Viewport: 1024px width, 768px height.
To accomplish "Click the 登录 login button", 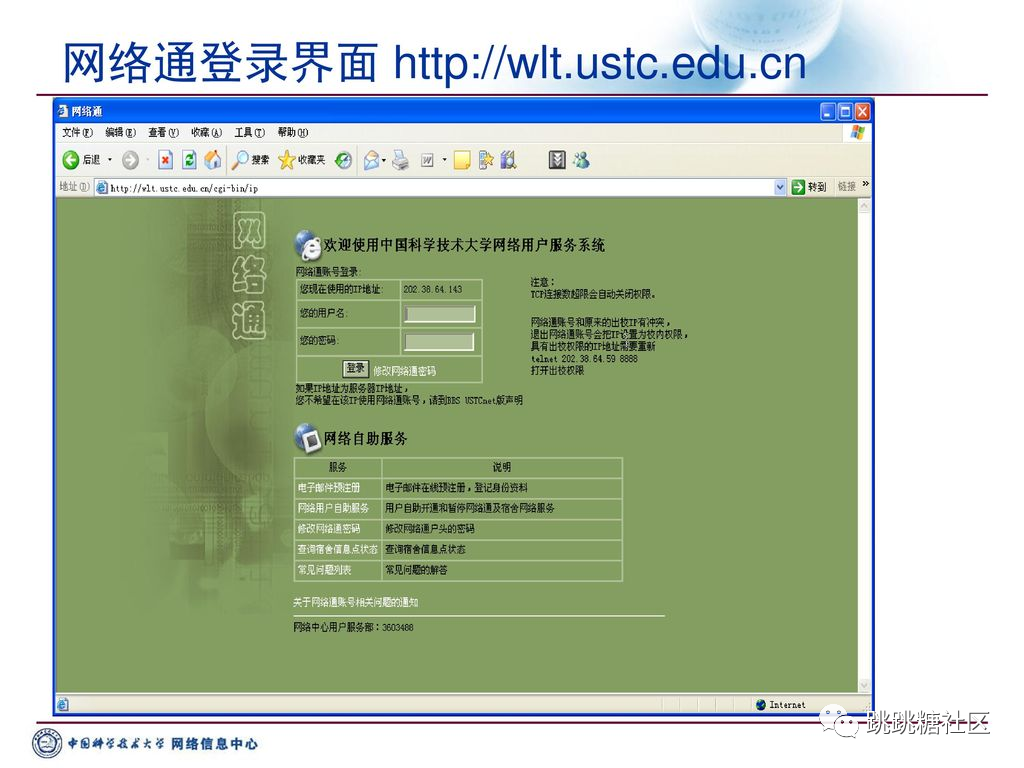I will 356,368.
